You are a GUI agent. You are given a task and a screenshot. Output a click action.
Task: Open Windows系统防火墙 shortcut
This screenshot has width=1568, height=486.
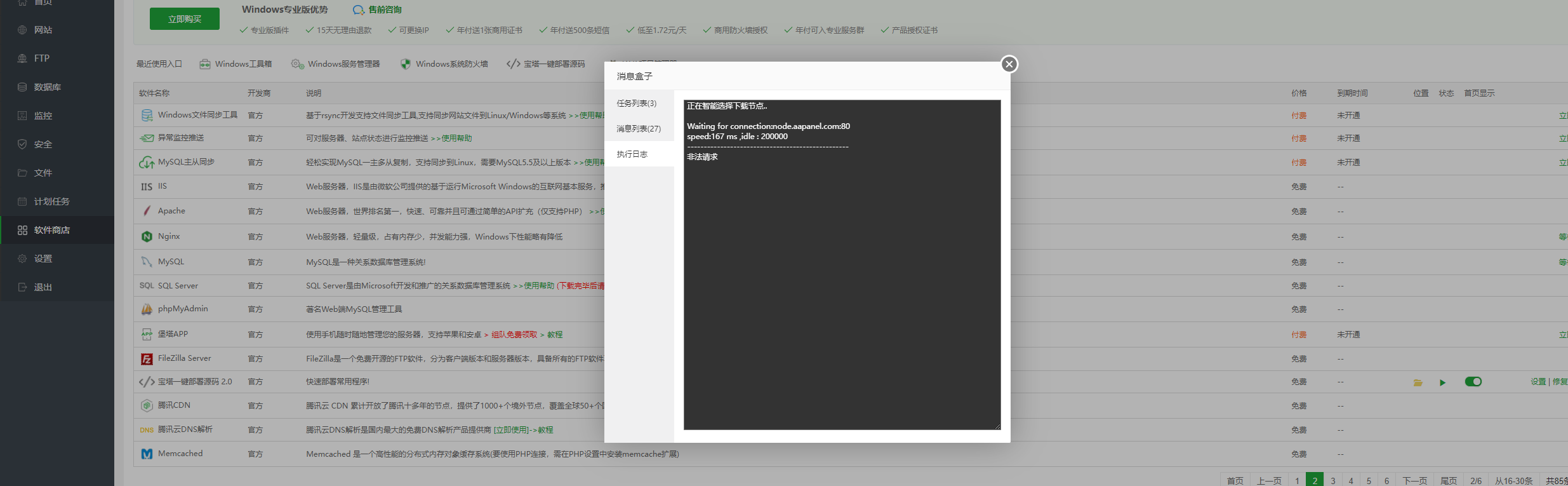pyautogui.click(x=444, y=64)
